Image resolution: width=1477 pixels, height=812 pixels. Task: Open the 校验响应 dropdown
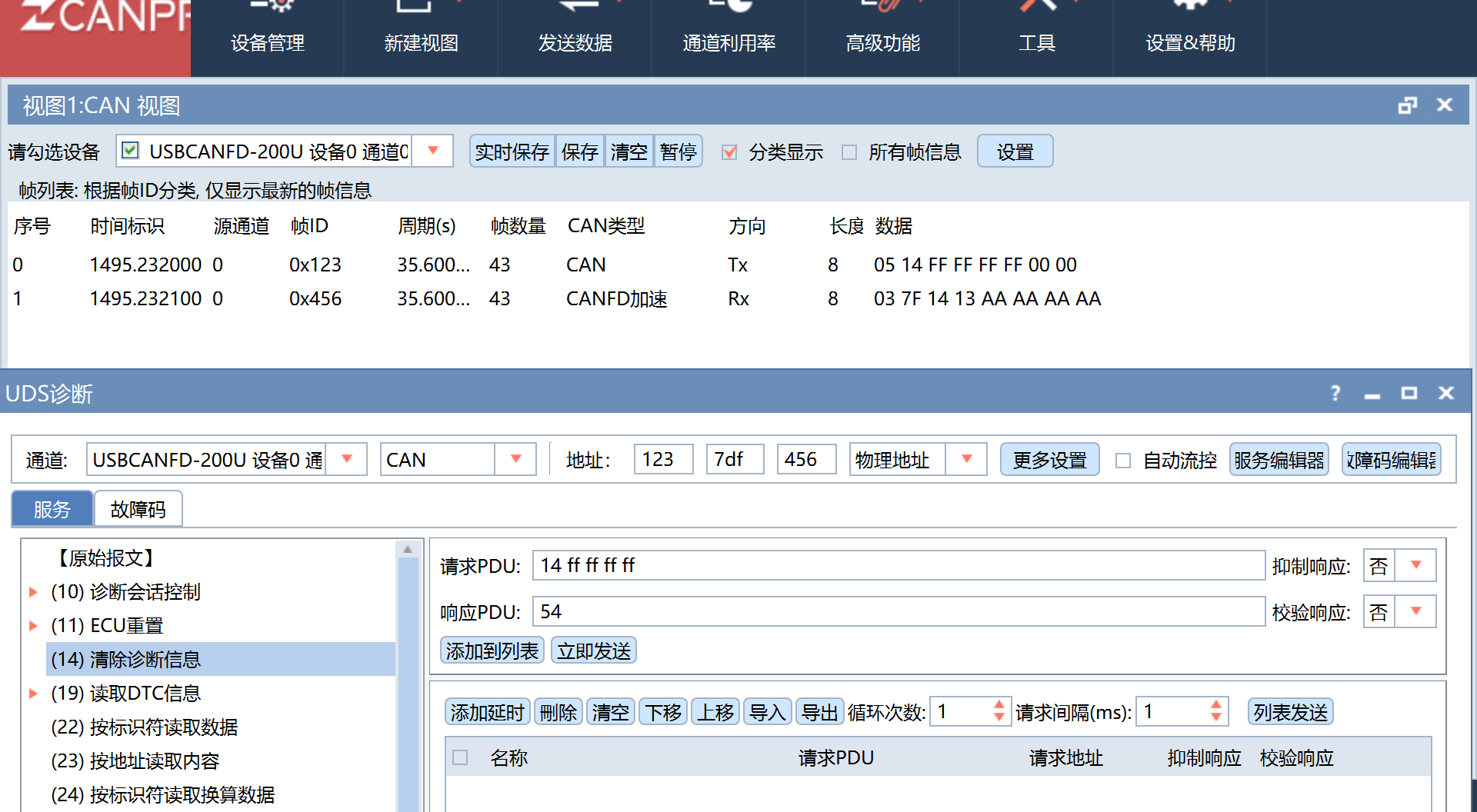1415,611
